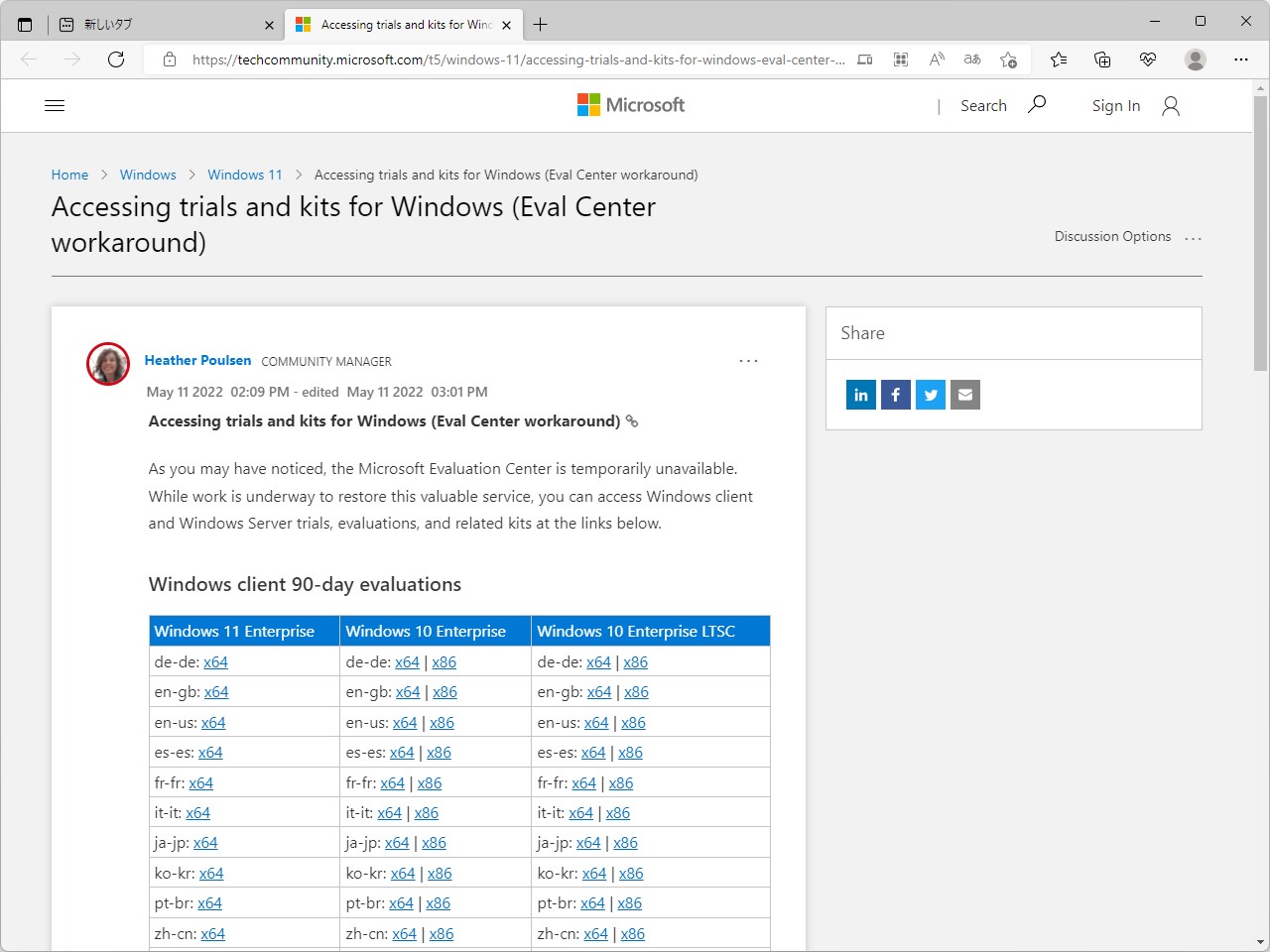1270x952 pixels.
Task: Close the 新しいタブ tab
Action: (x=269, y=25)
